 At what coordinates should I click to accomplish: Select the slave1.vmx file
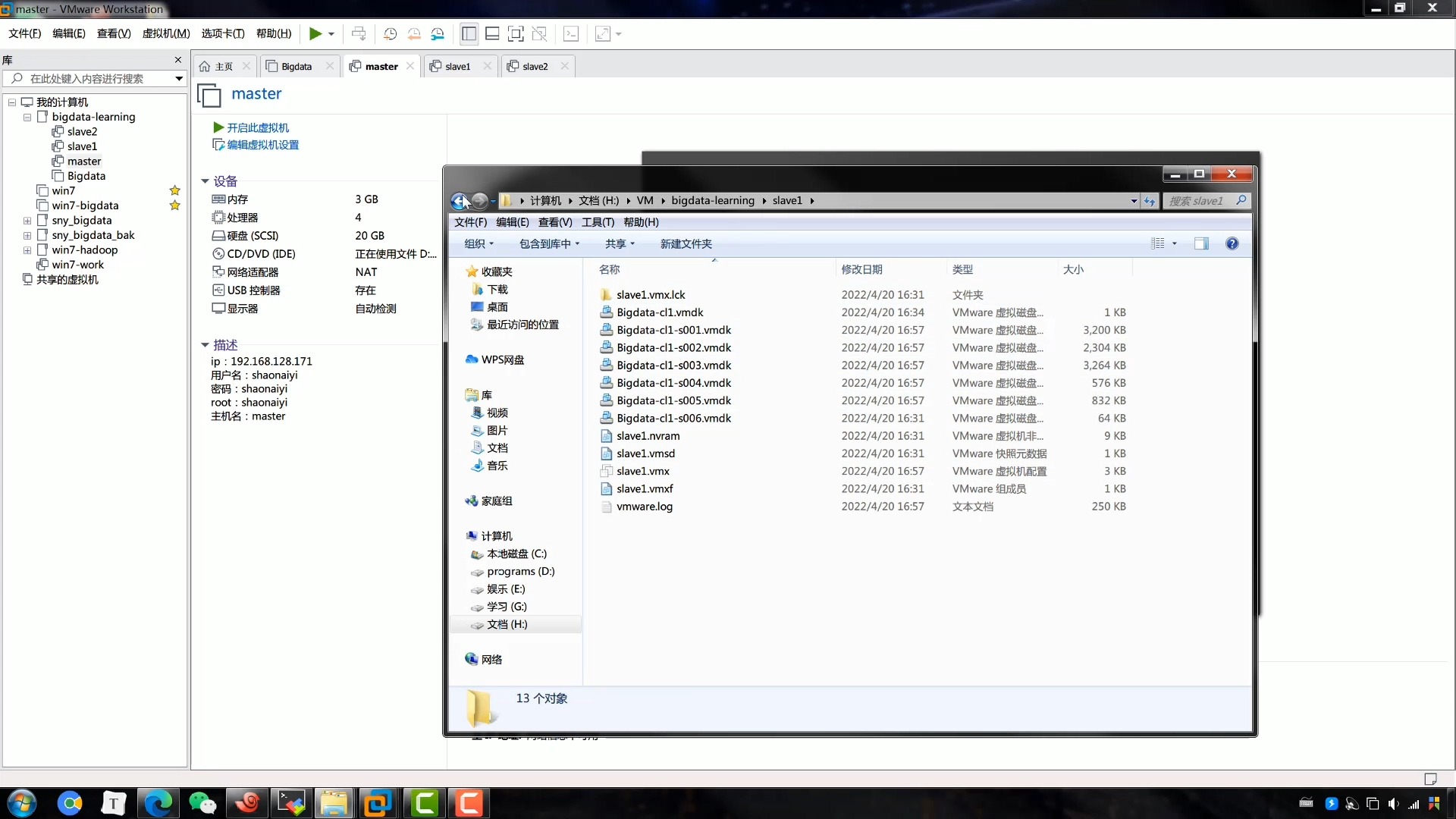click(x=643, y=471)
